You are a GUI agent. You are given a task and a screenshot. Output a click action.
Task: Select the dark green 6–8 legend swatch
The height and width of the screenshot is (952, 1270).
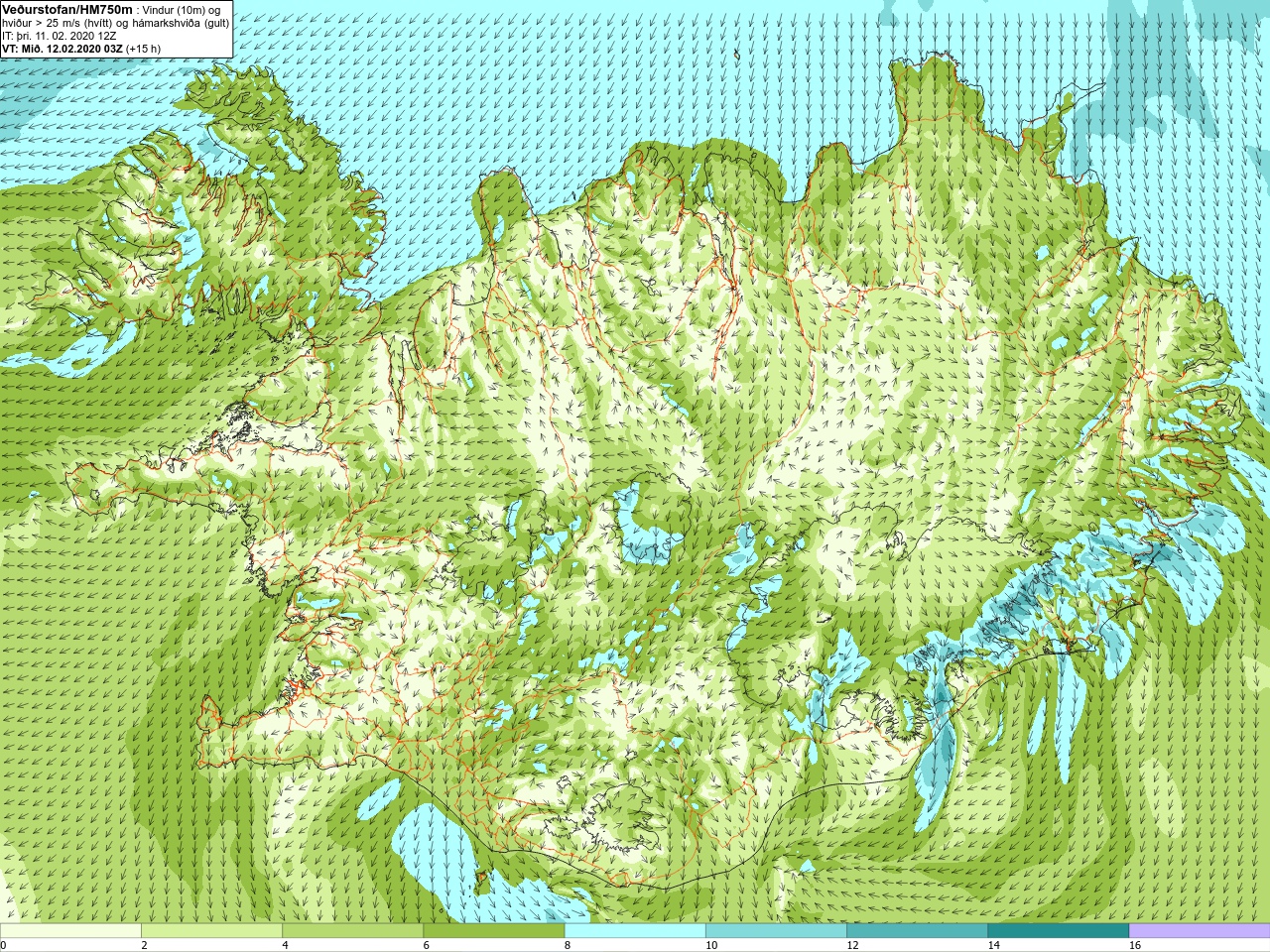pos(494,931)
